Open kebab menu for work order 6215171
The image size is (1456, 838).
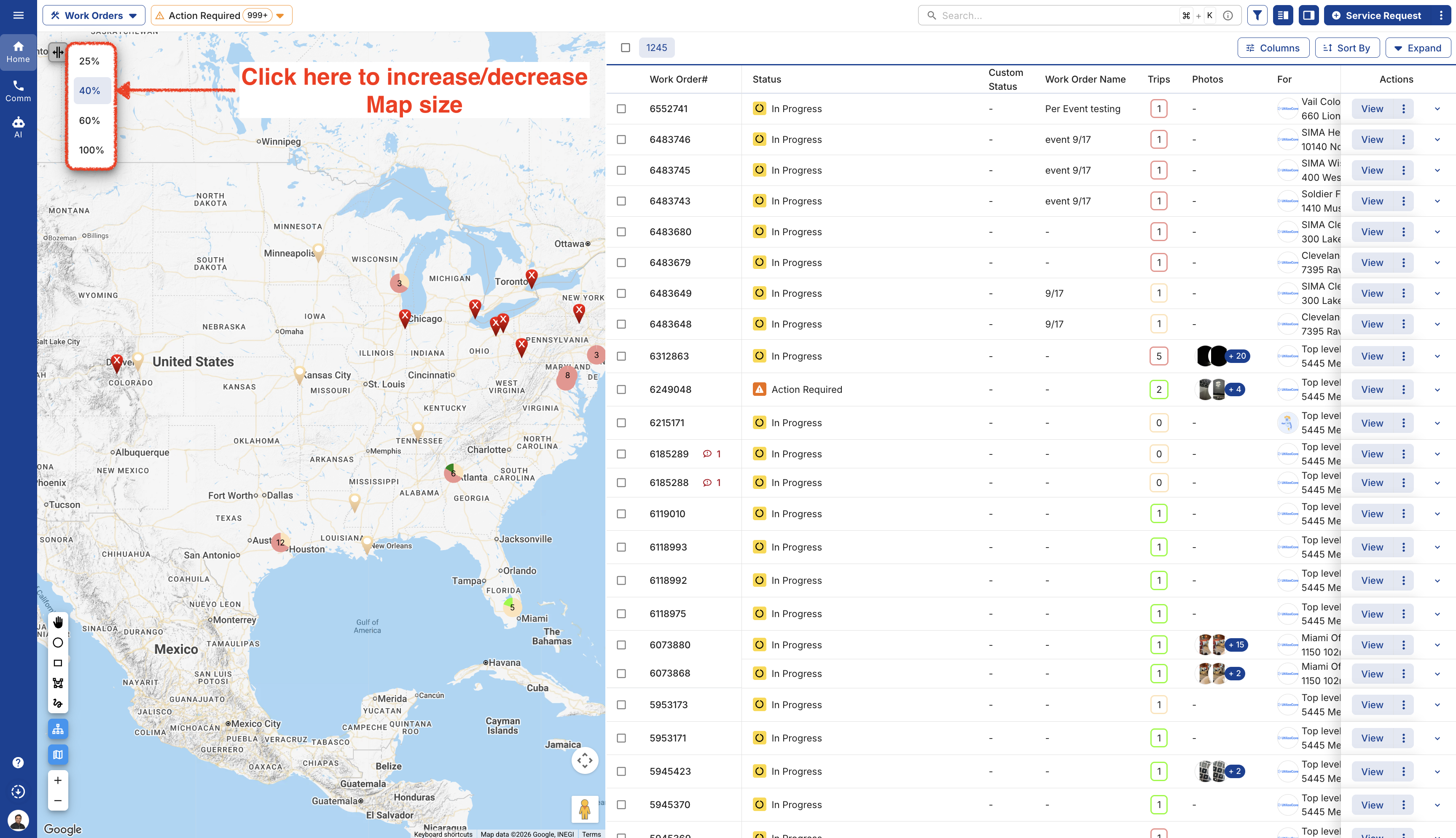click(x=1404, y=423)
